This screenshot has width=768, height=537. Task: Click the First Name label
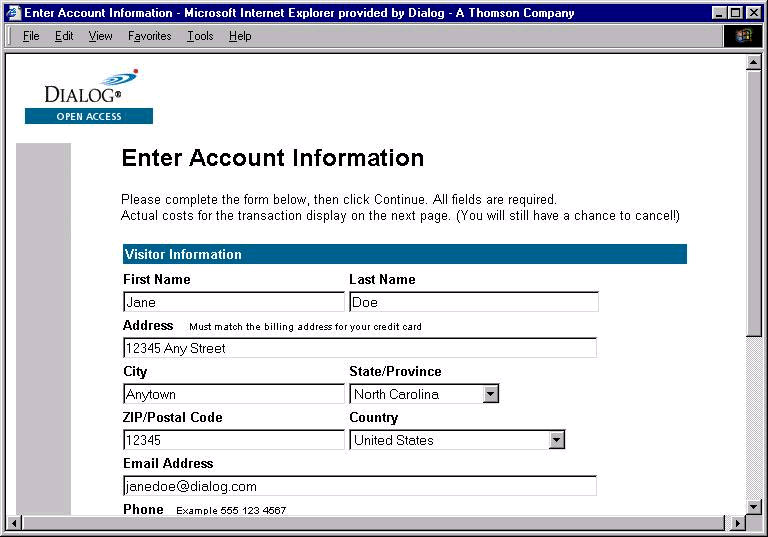157,279
